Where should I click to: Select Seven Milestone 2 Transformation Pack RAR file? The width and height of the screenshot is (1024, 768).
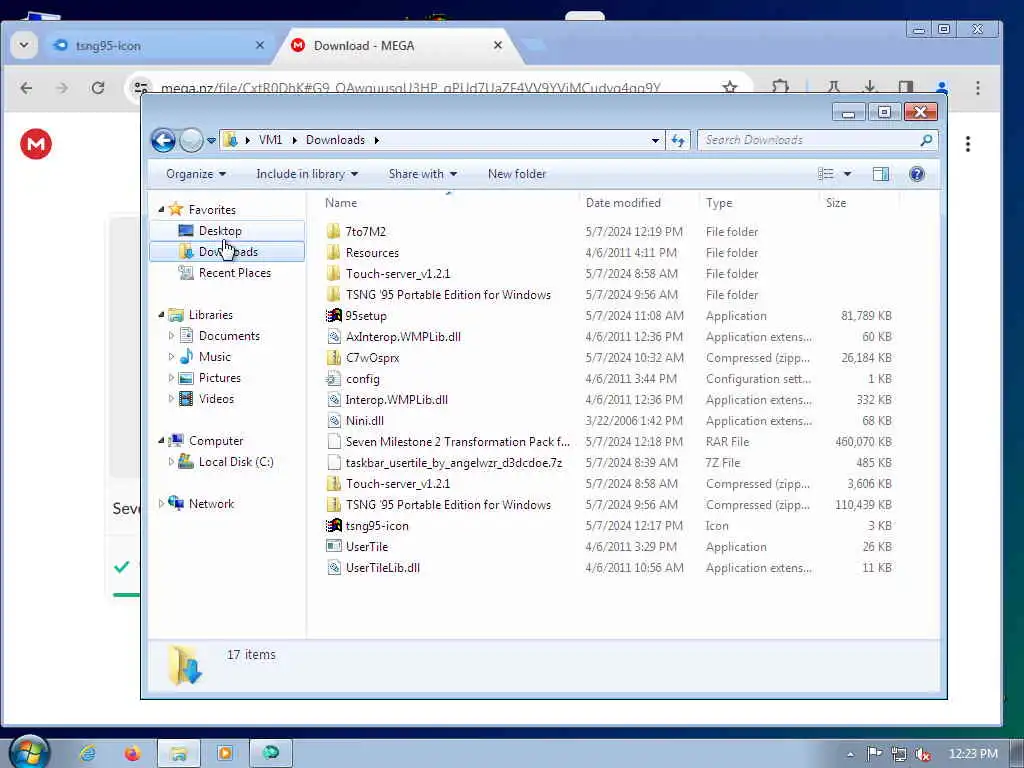609,441
